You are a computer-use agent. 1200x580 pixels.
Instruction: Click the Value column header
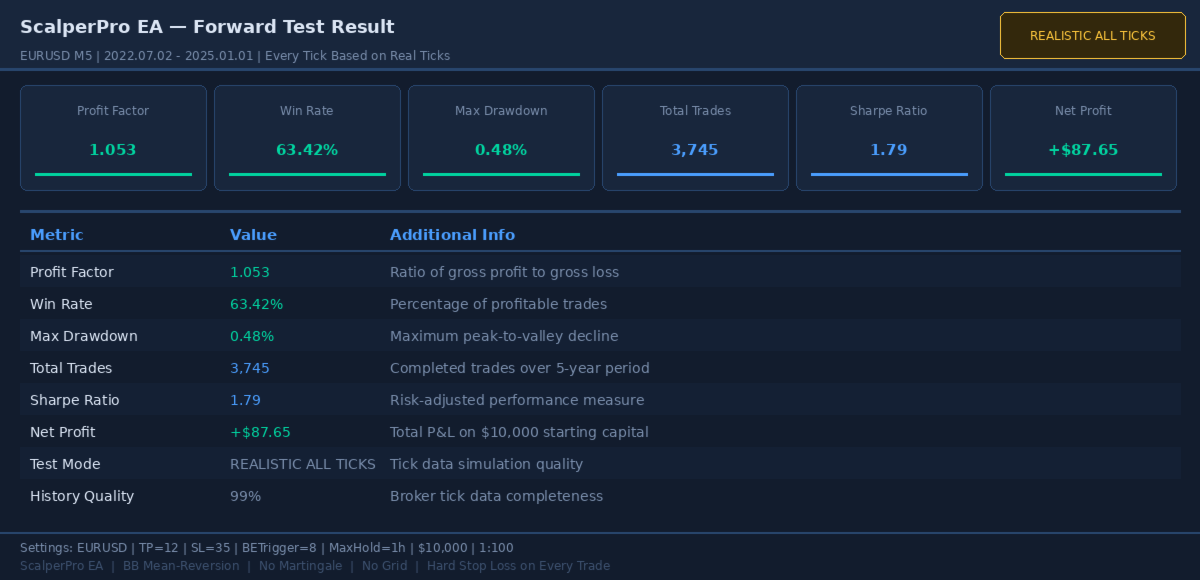pos(253,235)
